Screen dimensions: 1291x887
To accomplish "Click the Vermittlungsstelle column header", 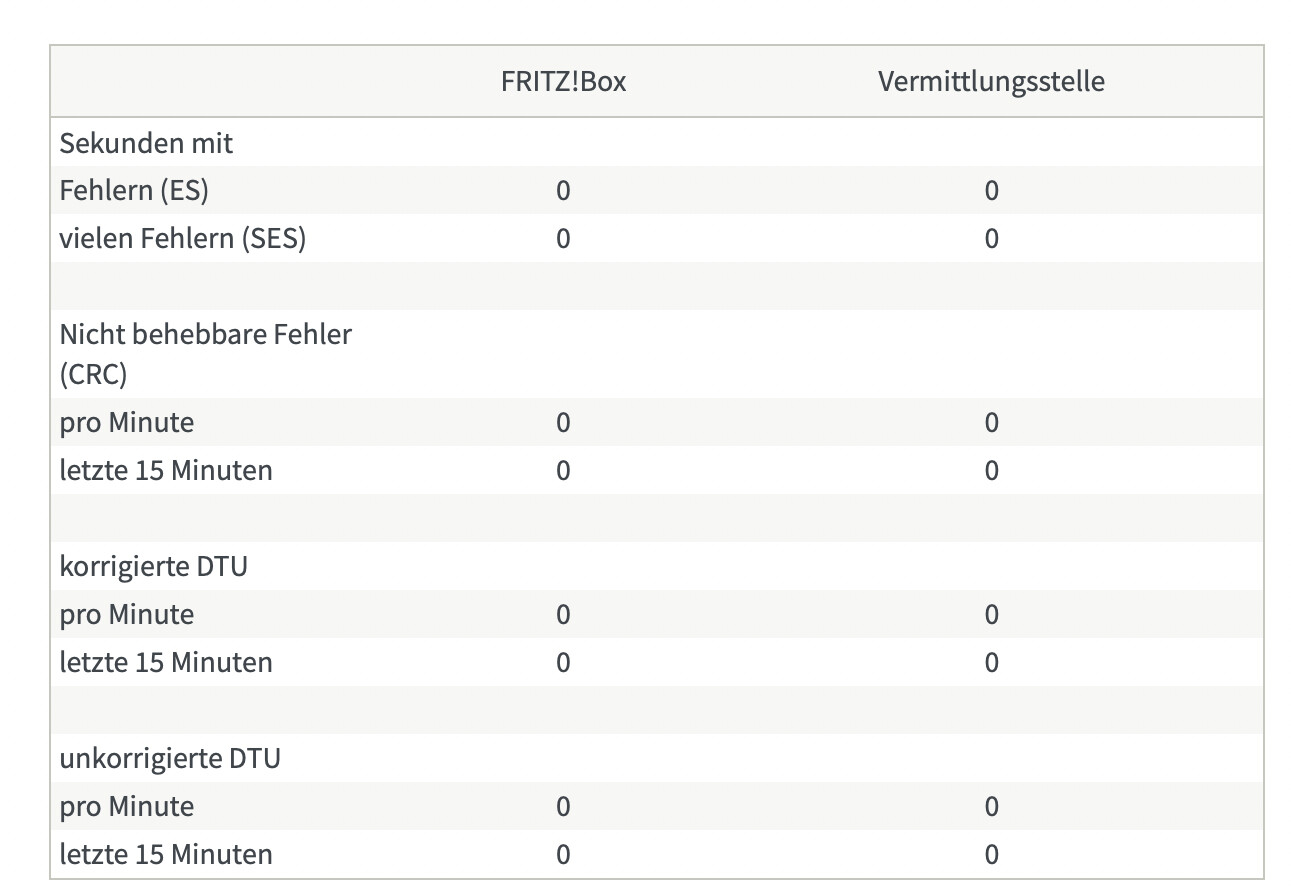I will point(991,81).
